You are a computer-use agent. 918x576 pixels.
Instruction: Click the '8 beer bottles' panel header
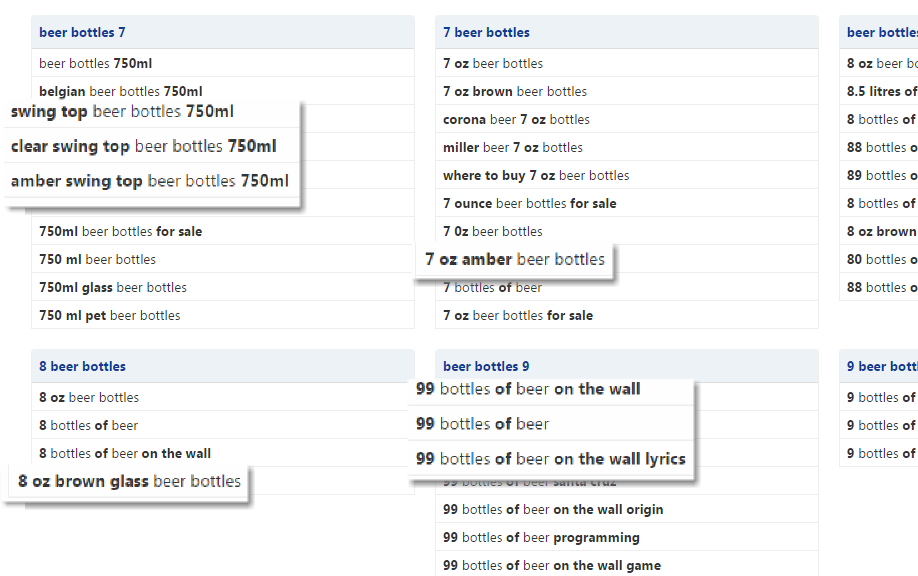coord(83,366)
